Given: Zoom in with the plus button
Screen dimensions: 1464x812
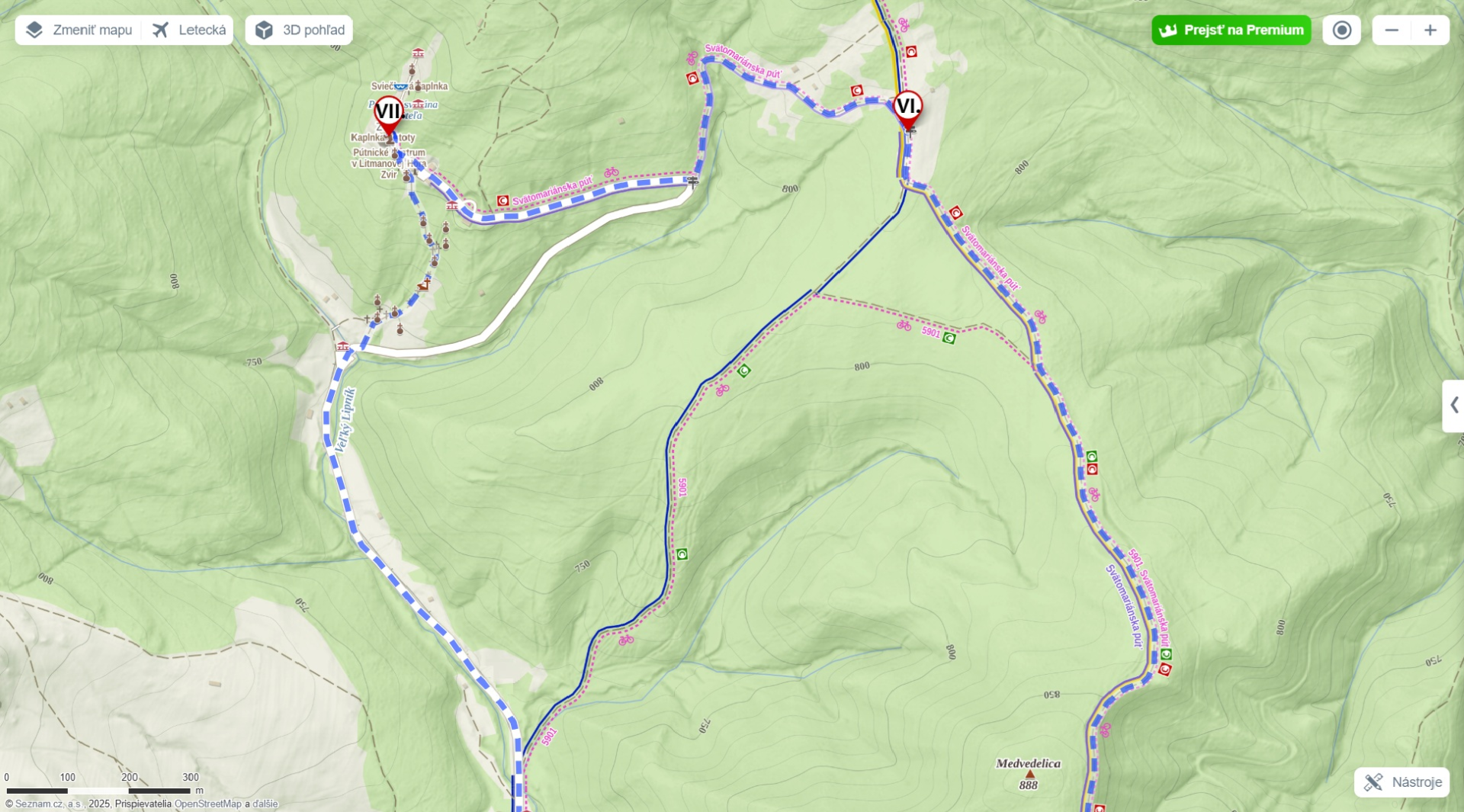Looking at the screenshot, I should tap(1430, 30).
